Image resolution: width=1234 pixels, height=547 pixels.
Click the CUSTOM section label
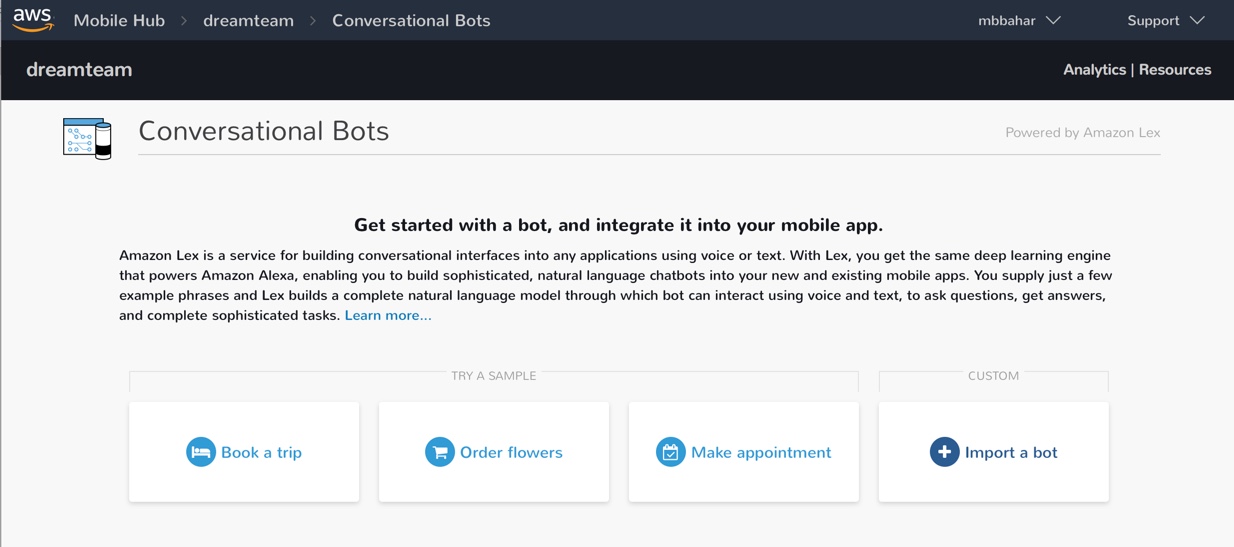coord(994,376)
